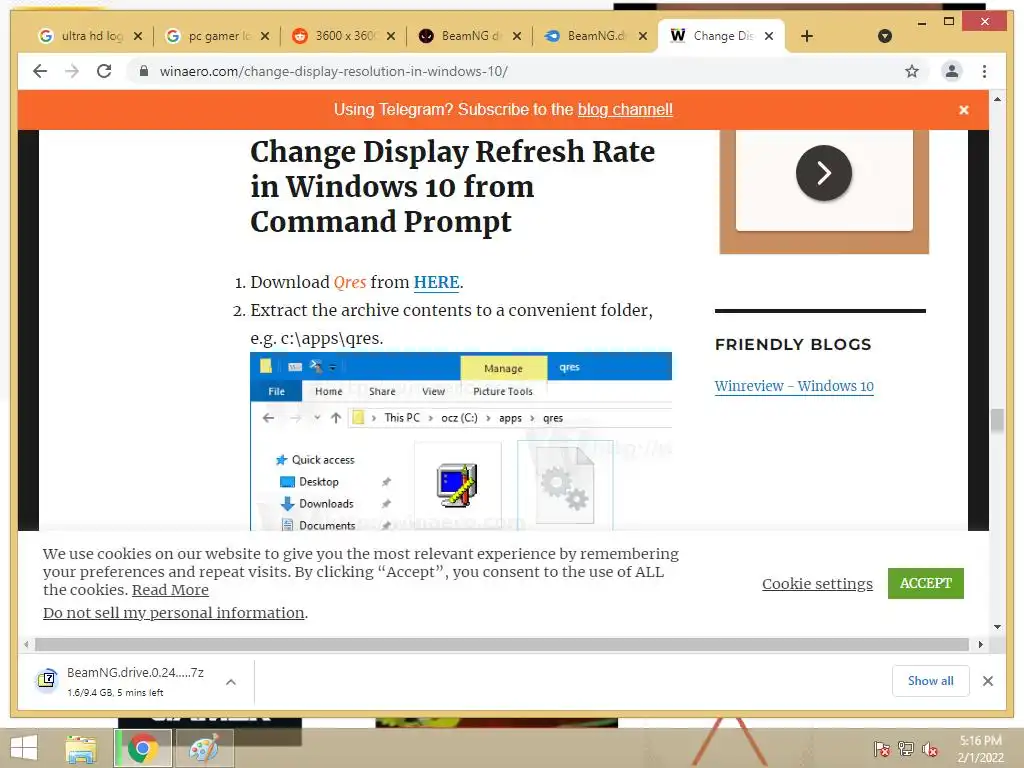The width and height of the screenshot is (1024, 768).
Task: View site information via the padlock icon
Action: coord(144,71)
